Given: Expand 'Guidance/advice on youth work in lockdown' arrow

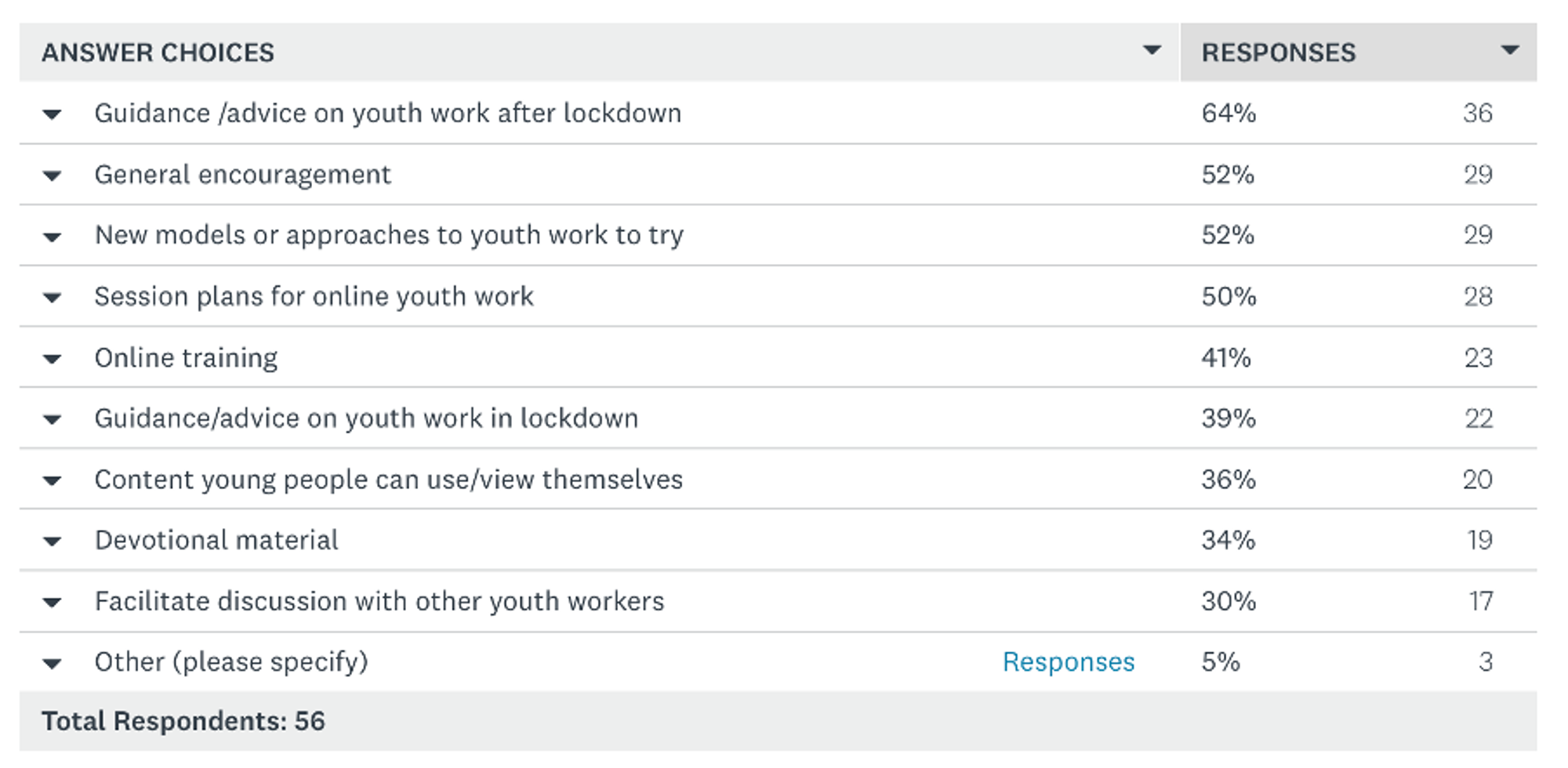Looking at the screenshot, I should [52, 419].
